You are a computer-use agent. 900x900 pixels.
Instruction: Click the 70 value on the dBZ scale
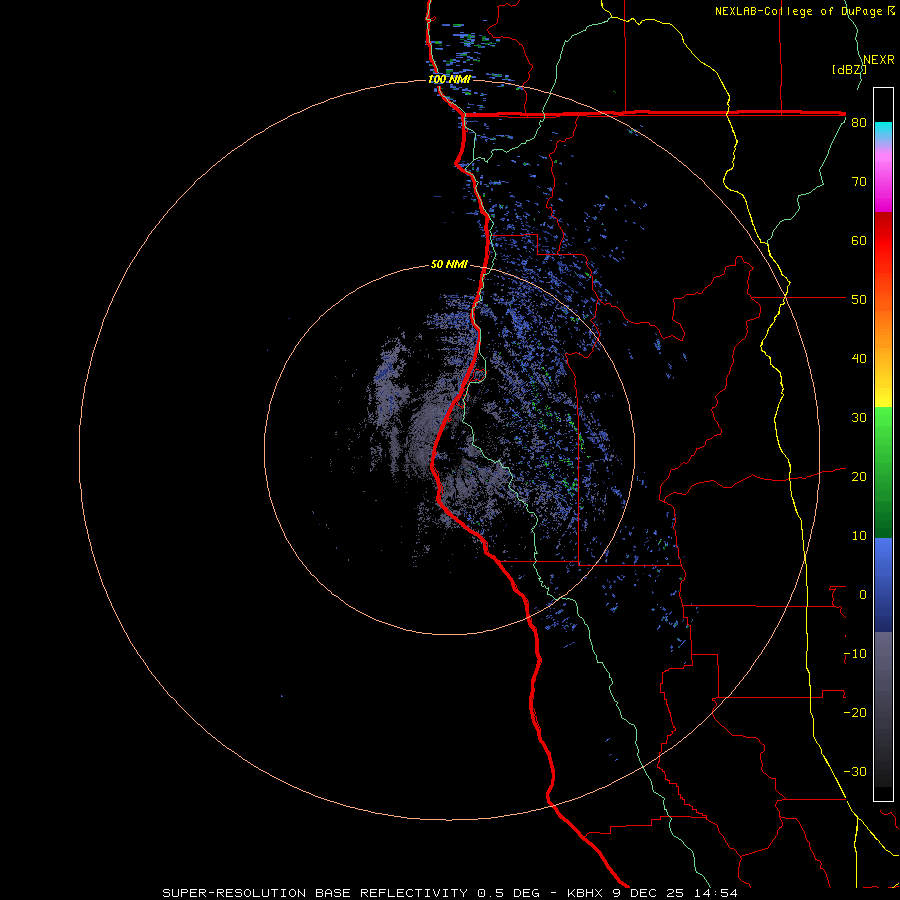click(859, 181)
